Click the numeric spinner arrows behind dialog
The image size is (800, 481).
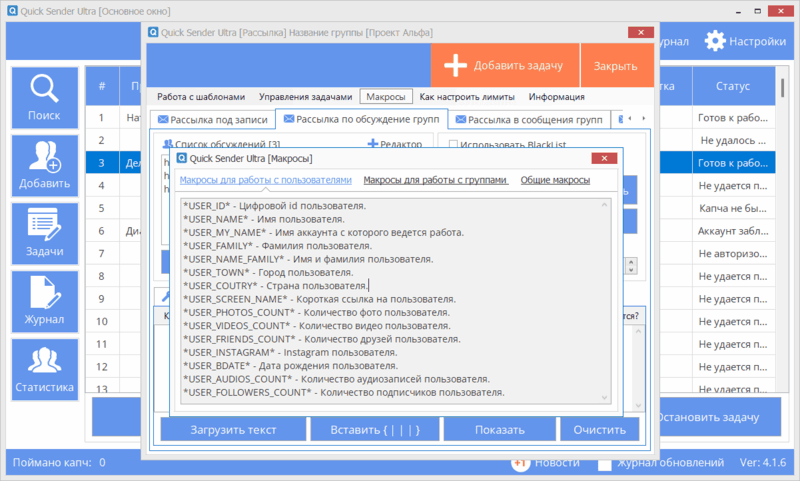pyautogui.click(x=632, y=266)
